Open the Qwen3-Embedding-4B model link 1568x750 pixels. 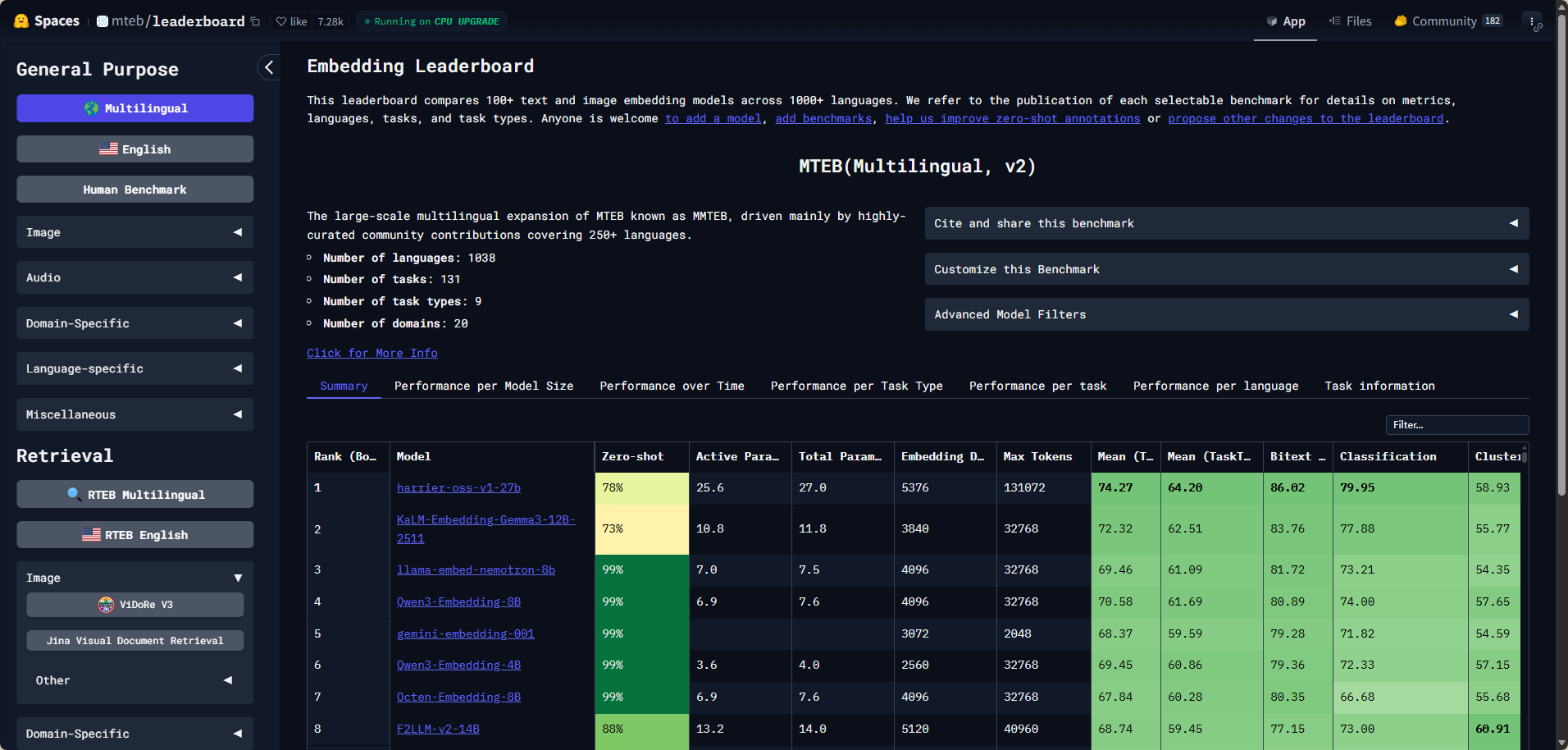(x=458, y=665)
